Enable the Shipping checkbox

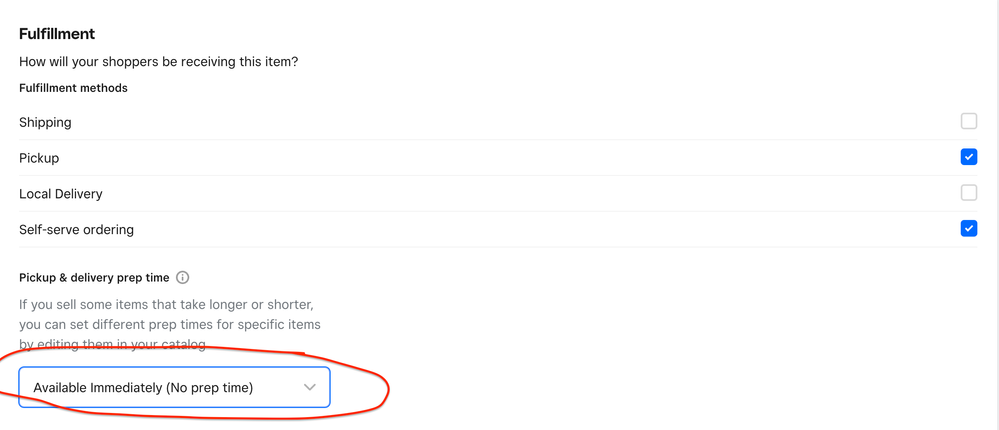point(968,121)
